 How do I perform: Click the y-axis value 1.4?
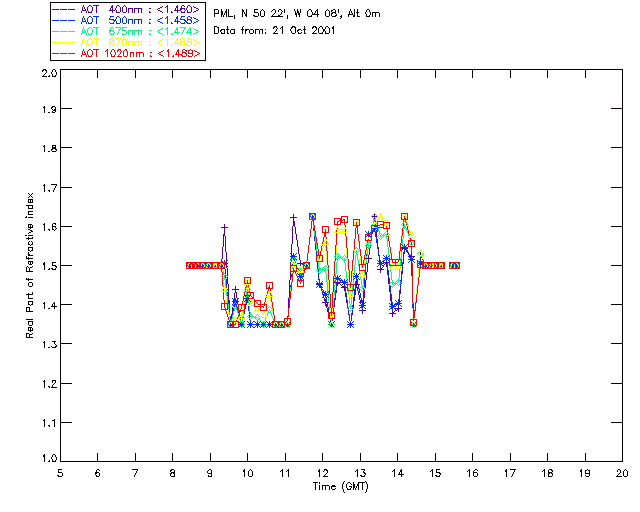(x=49, y=305)
